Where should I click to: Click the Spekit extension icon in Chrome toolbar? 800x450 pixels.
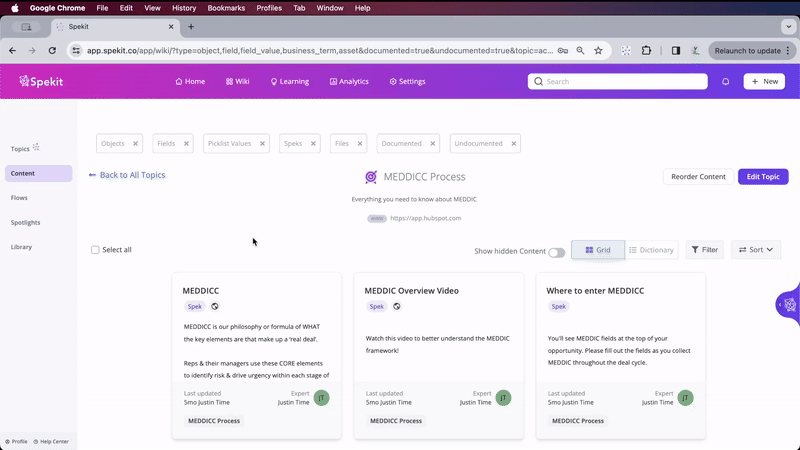[x=626, y=51]
